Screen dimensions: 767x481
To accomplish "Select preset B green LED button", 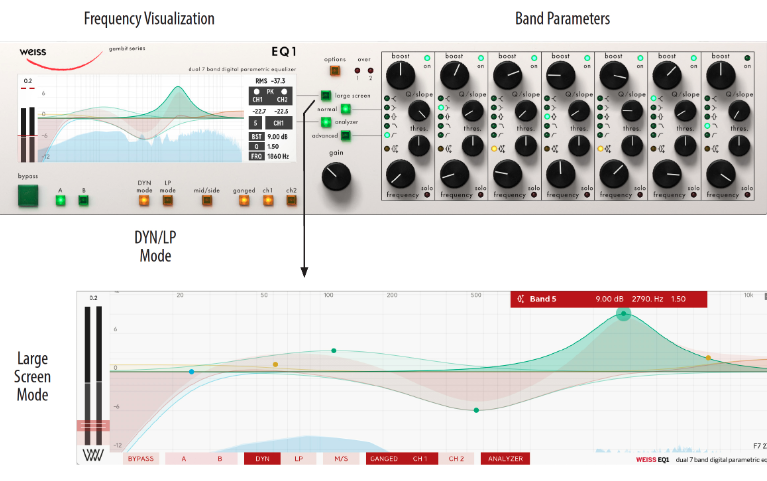I will point(84,200).
